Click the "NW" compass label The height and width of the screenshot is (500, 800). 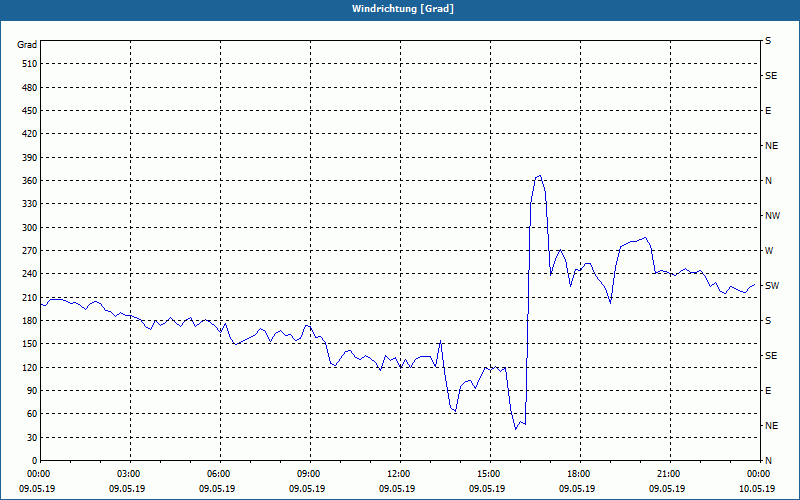point(772,216)
